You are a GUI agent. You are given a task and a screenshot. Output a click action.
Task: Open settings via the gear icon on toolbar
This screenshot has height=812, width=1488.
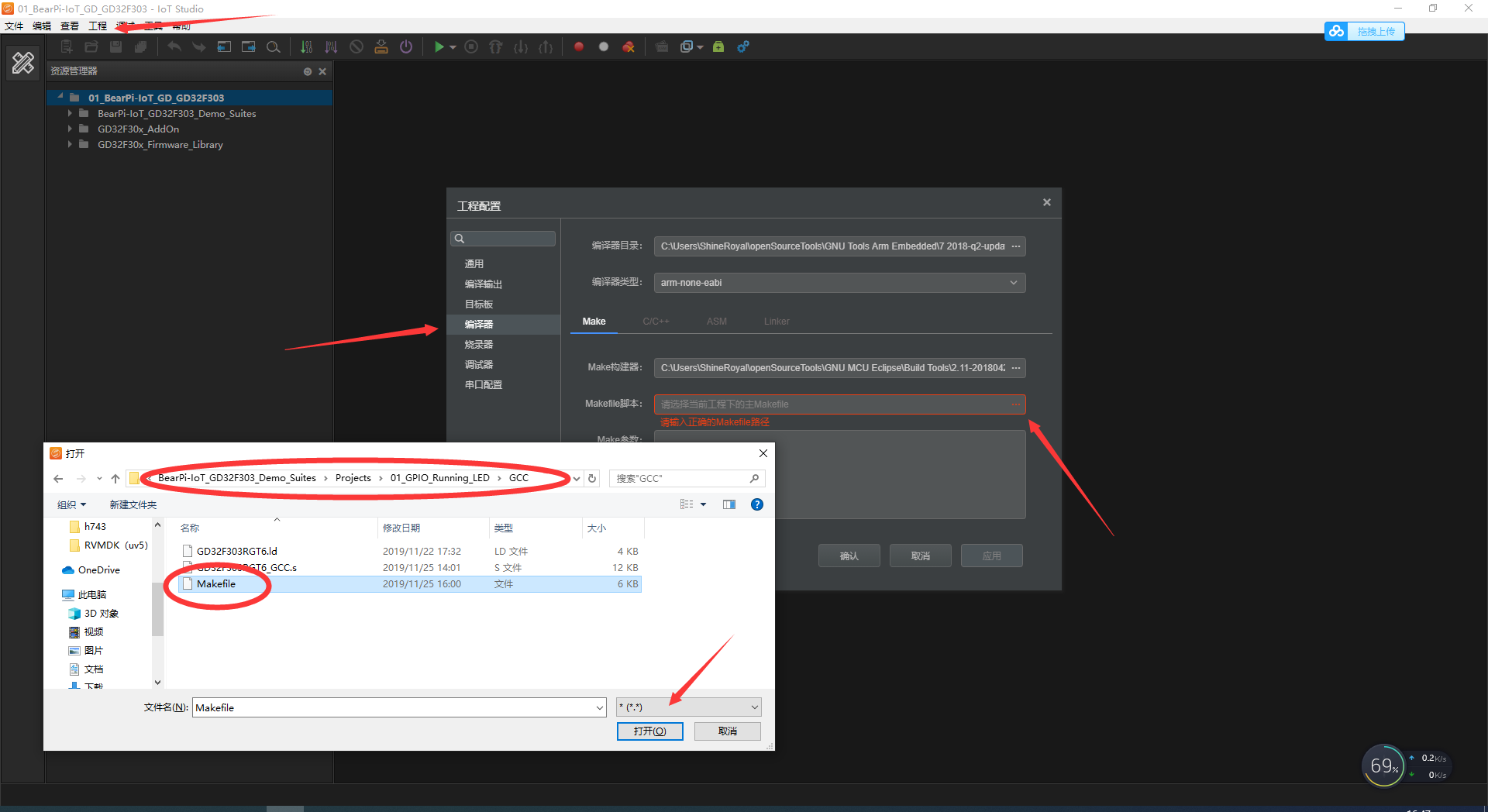point(743,46)
